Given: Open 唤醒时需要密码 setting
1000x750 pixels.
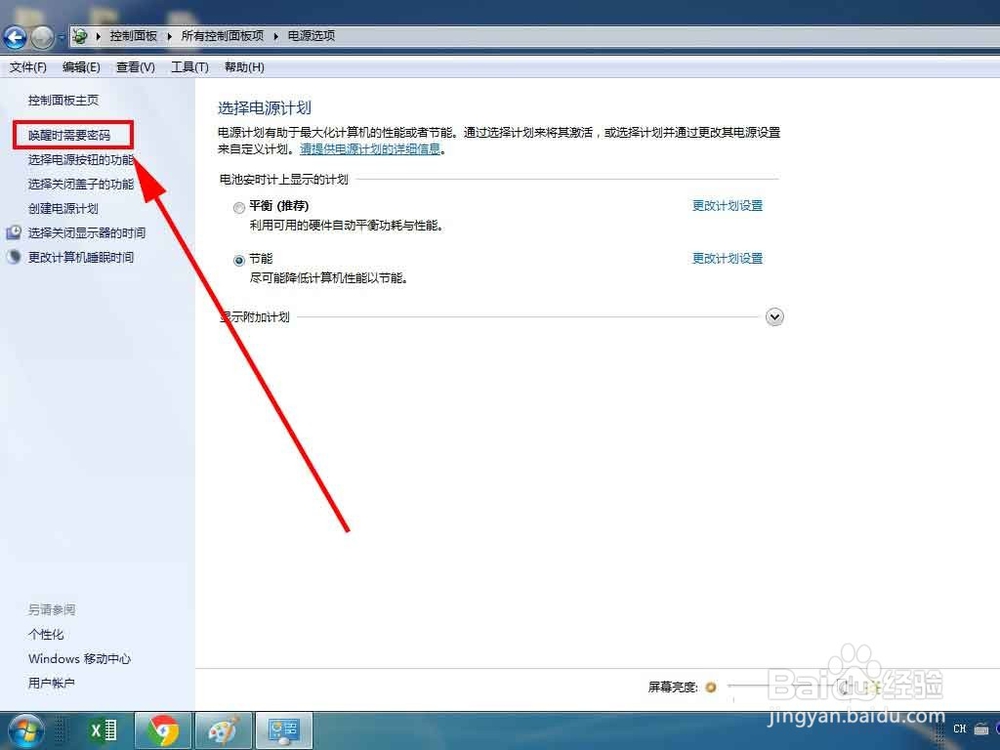Looking at the screenshot, I should tap(69, 135).
